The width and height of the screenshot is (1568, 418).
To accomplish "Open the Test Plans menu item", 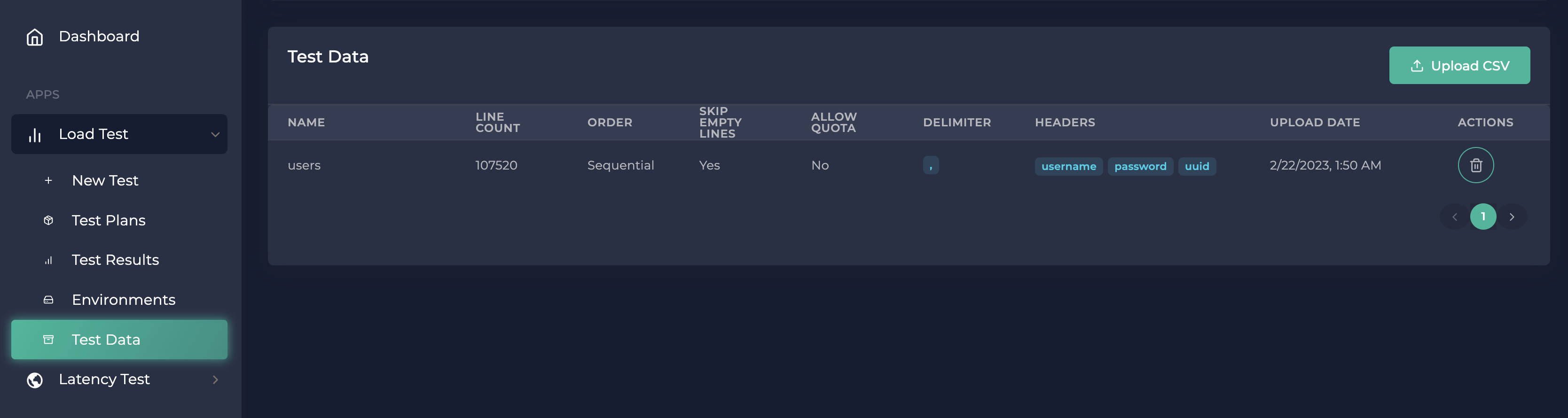I will 109,220.
